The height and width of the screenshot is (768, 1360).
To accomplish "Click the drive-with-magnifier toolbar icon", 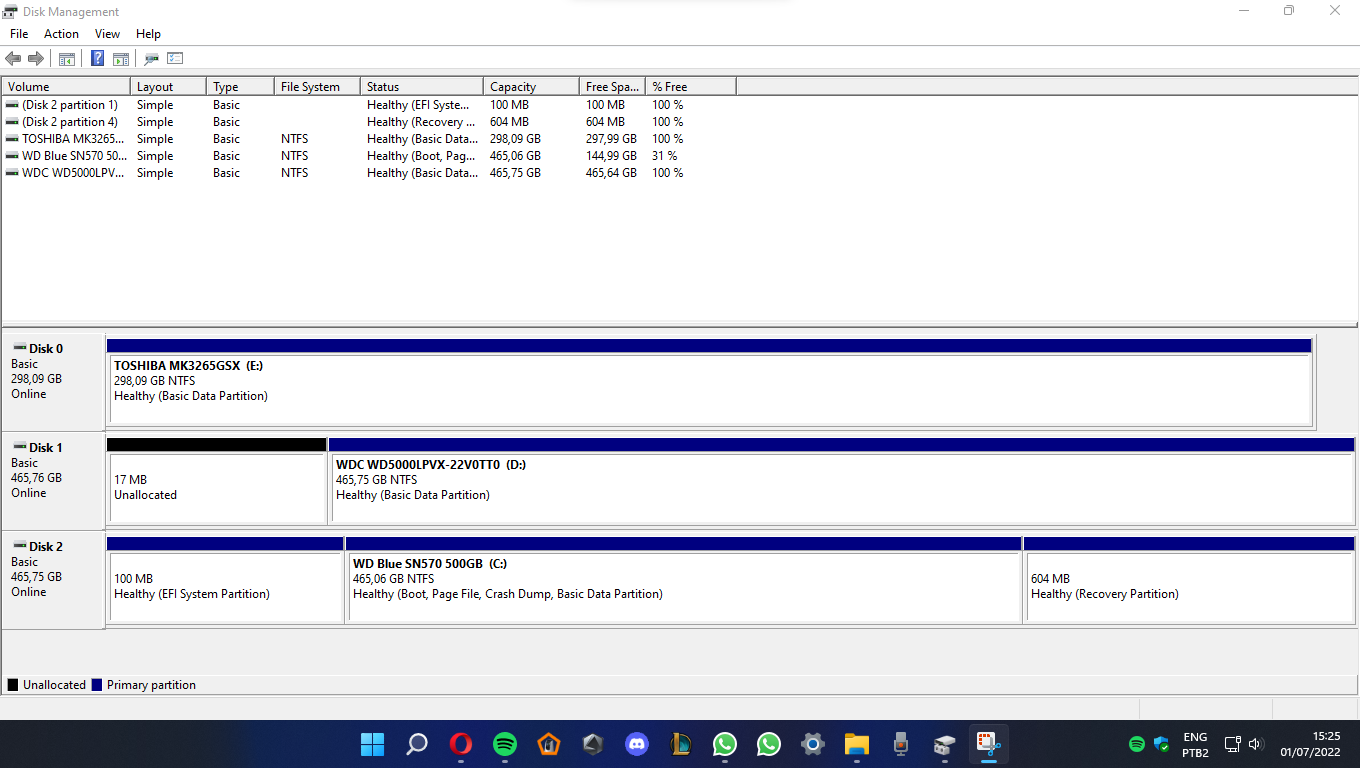I will coord(151,59).
